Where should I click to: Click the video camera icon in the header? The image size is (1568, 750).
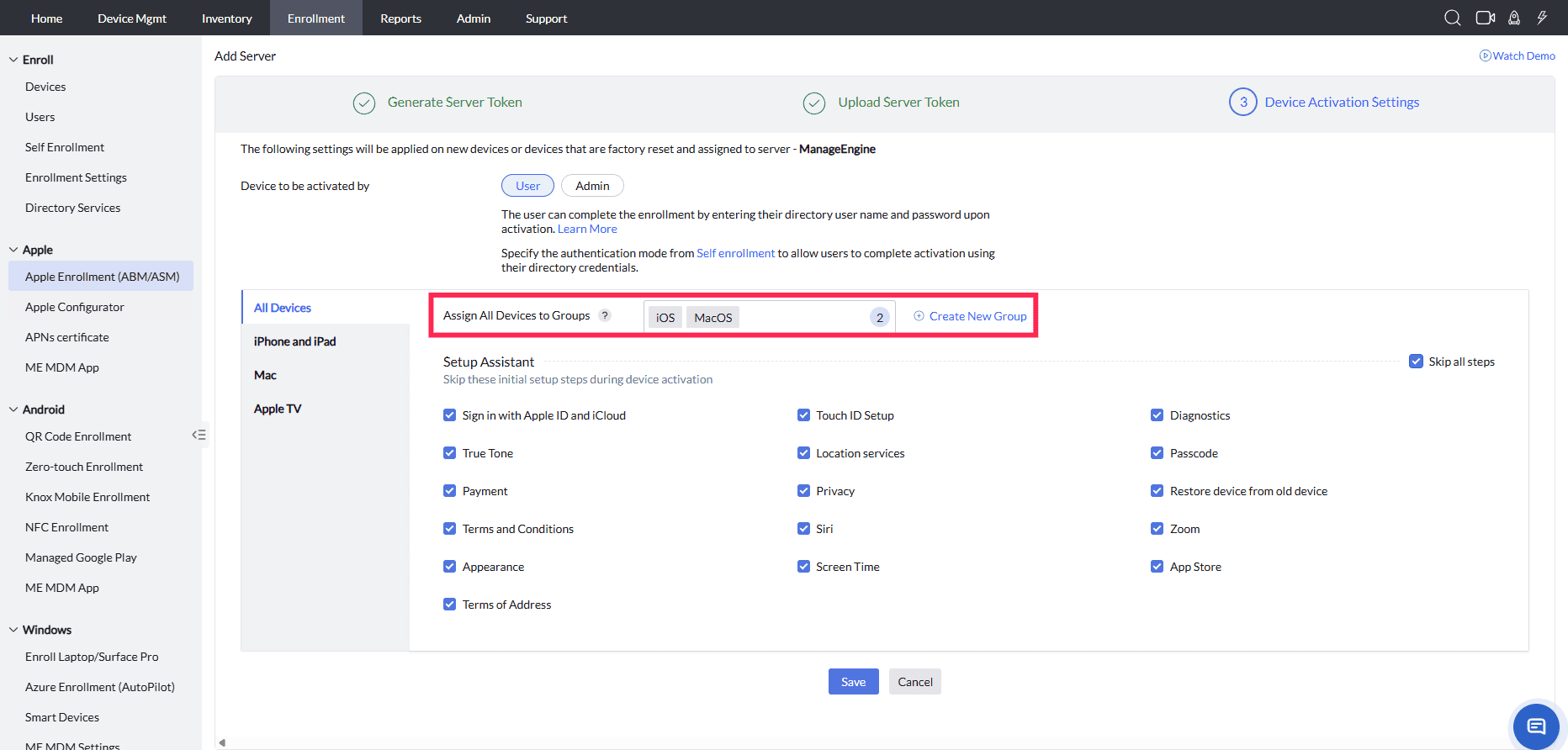tap(1485, 18)
